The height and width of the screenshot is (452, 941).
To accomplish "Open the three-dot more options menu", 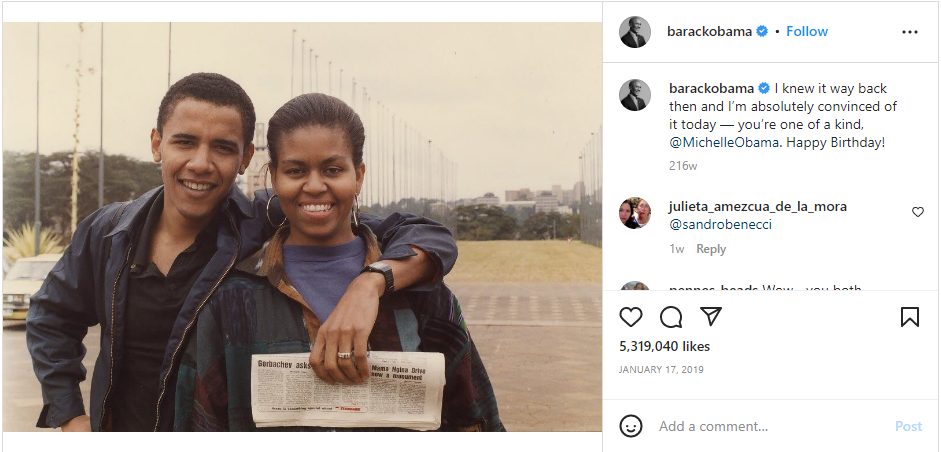I will click(x=910, y=32).
